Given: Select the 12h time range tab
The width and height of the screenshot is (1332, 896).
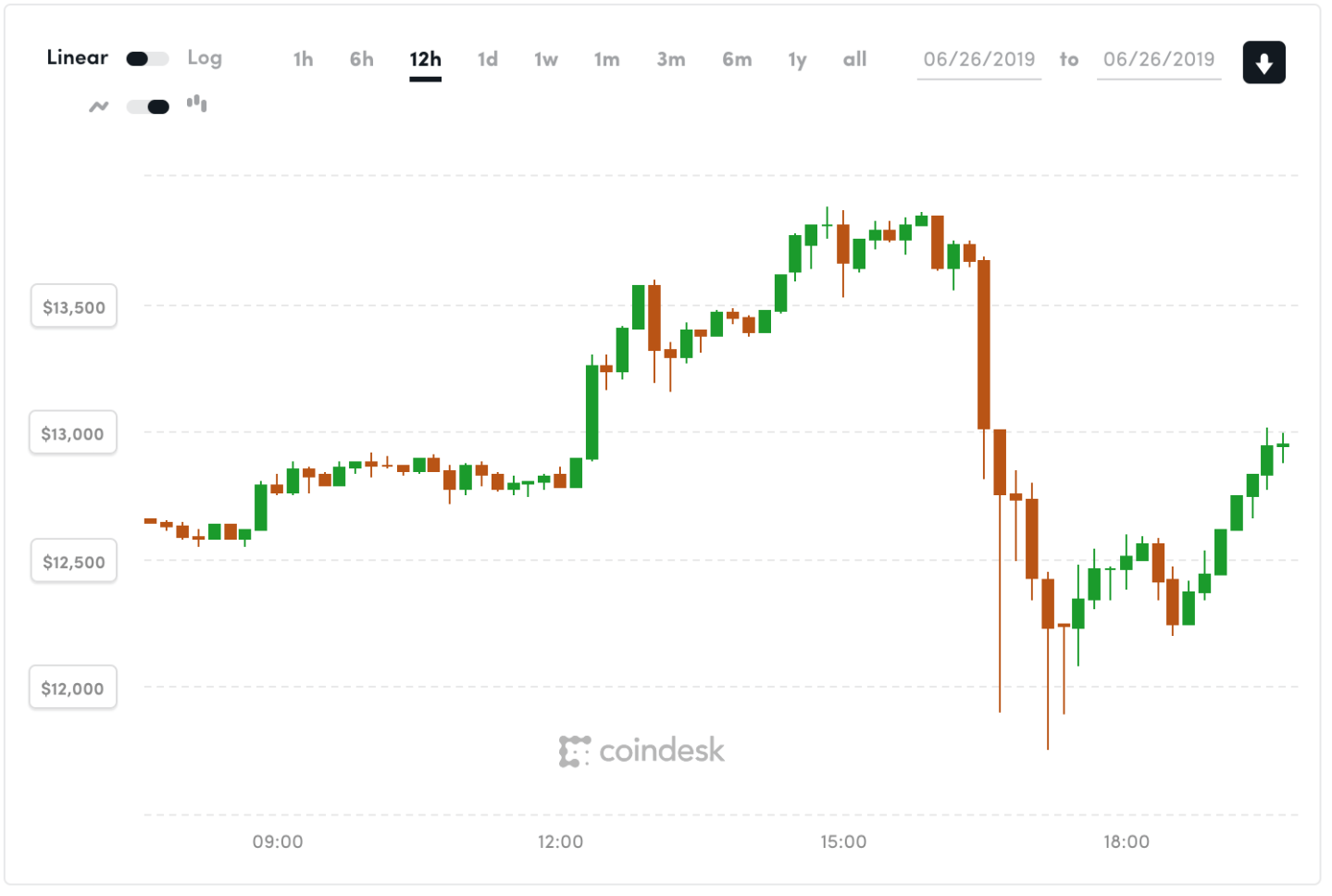Looking at the screenshot, I should [425, 60].
